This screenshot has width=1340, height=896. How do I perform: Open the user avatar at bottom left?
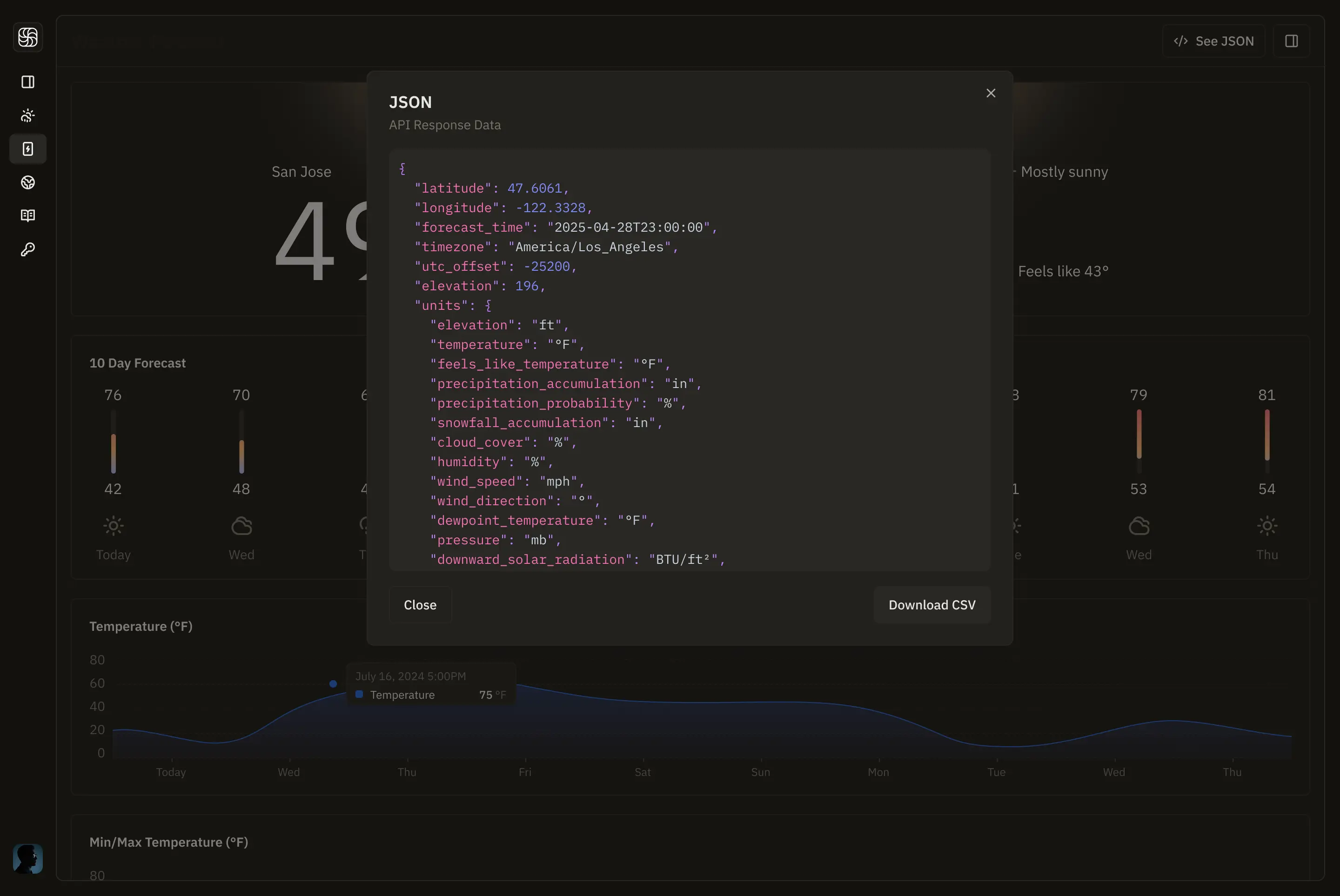coord(27,858)
